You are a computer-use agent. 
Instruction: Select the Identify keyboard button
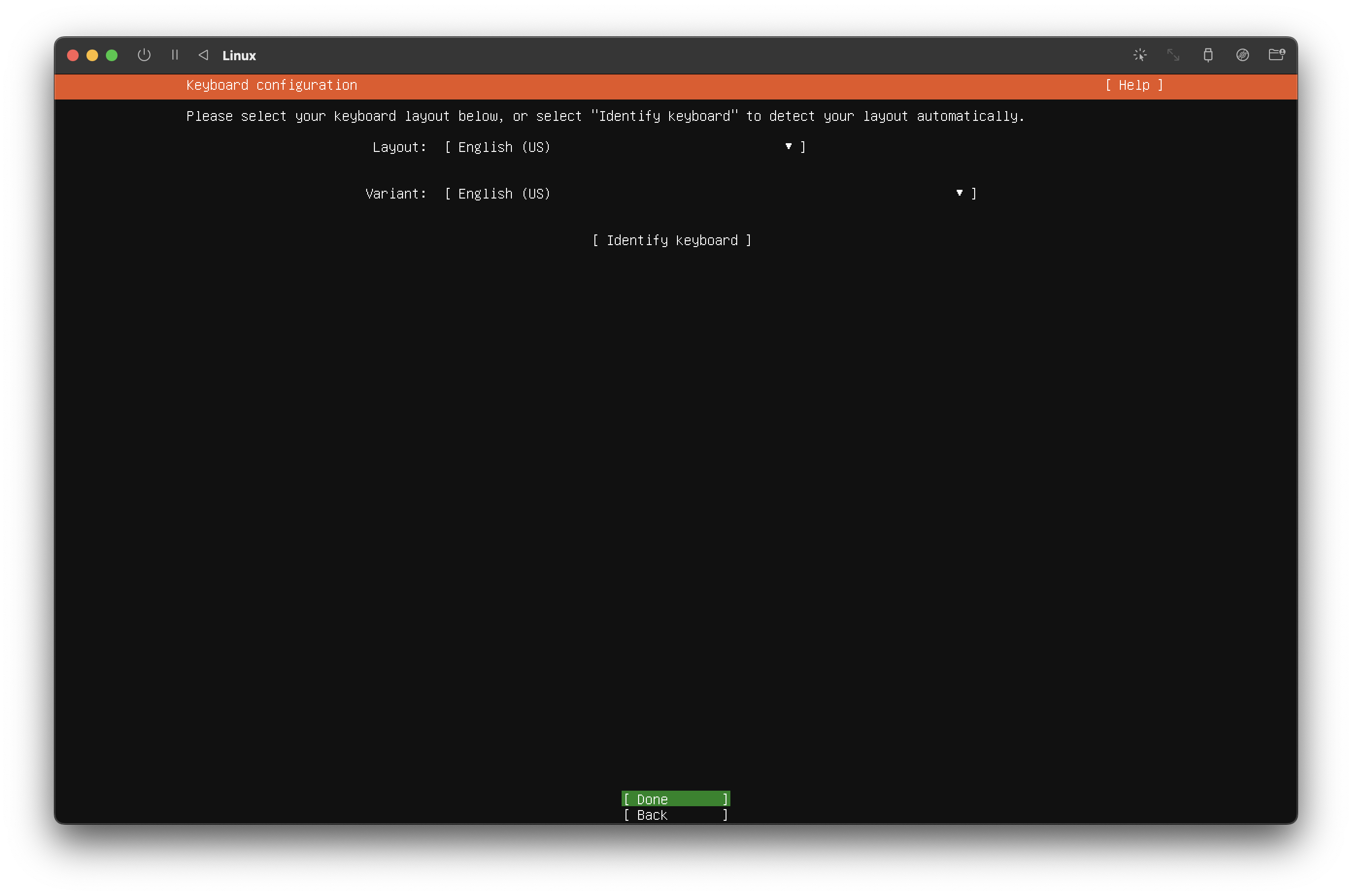pos(672,241)
